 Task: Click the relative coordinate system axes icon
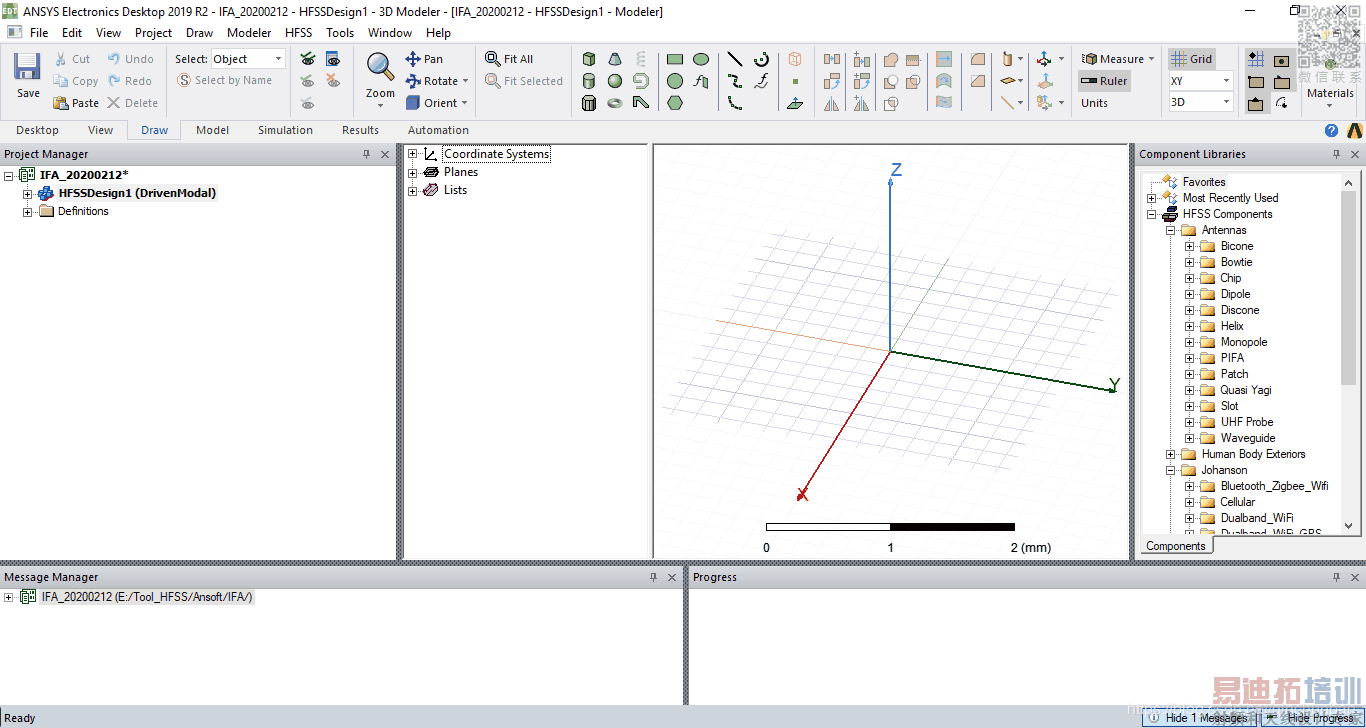[1044, 59]
